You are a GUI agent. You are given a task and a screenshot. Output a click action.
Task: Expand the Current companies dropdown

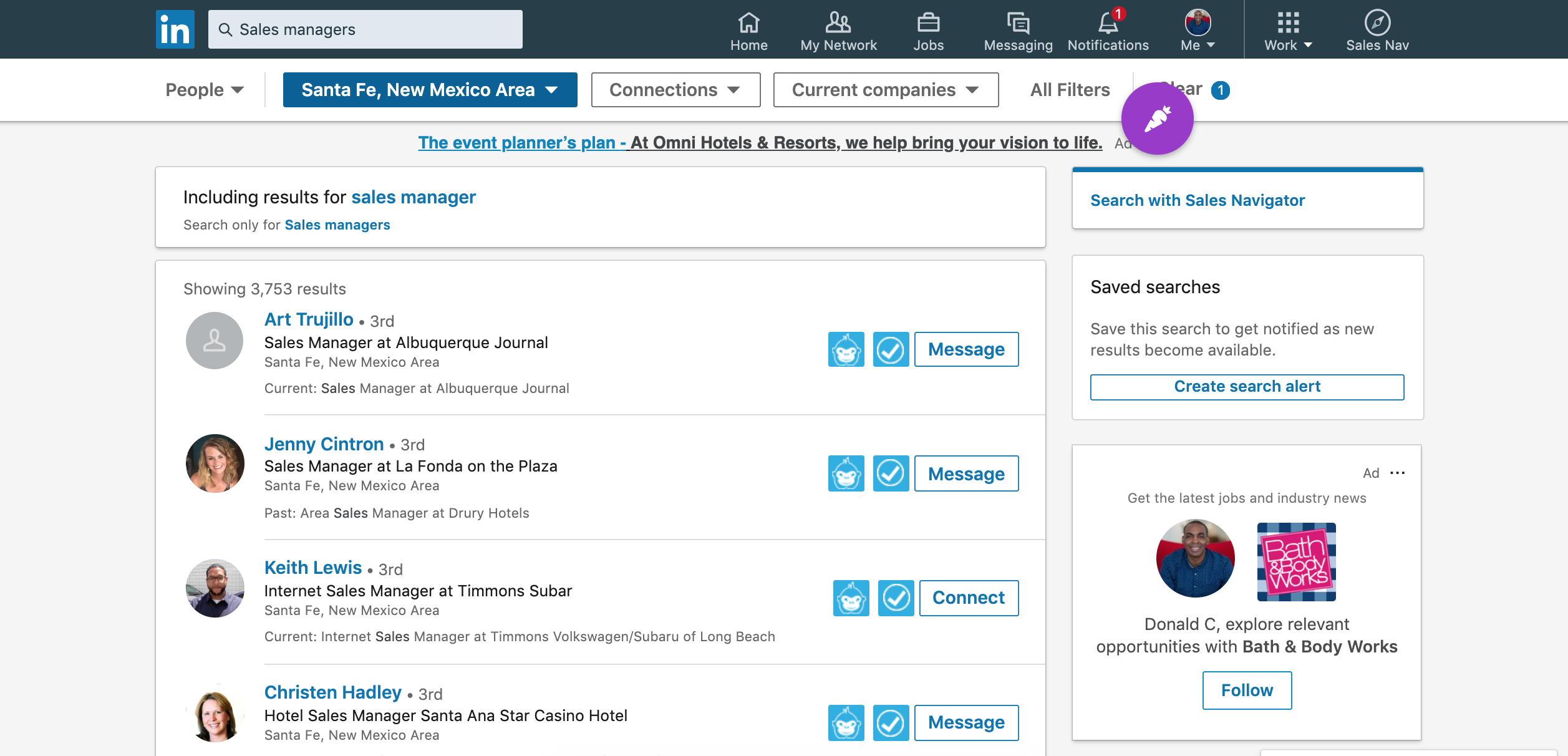(886, 90)
